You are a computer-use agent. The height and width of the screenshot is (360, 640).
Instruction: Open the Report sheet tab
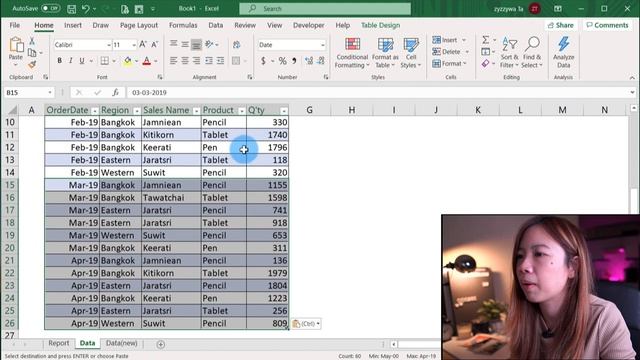(x=59, y=343)
